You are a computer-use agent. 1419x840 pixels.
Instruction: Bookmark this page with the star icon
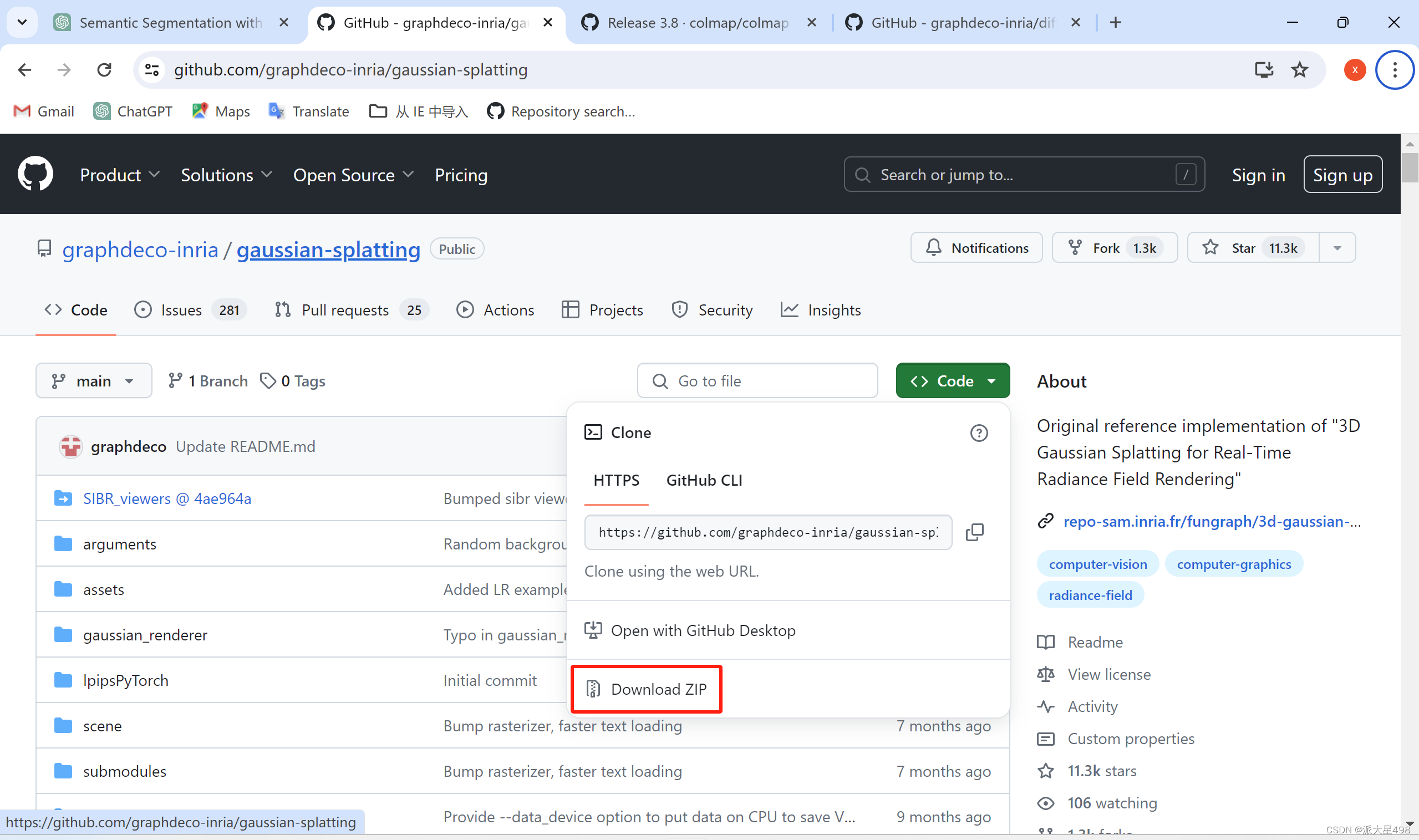(x=1299, y=70)
